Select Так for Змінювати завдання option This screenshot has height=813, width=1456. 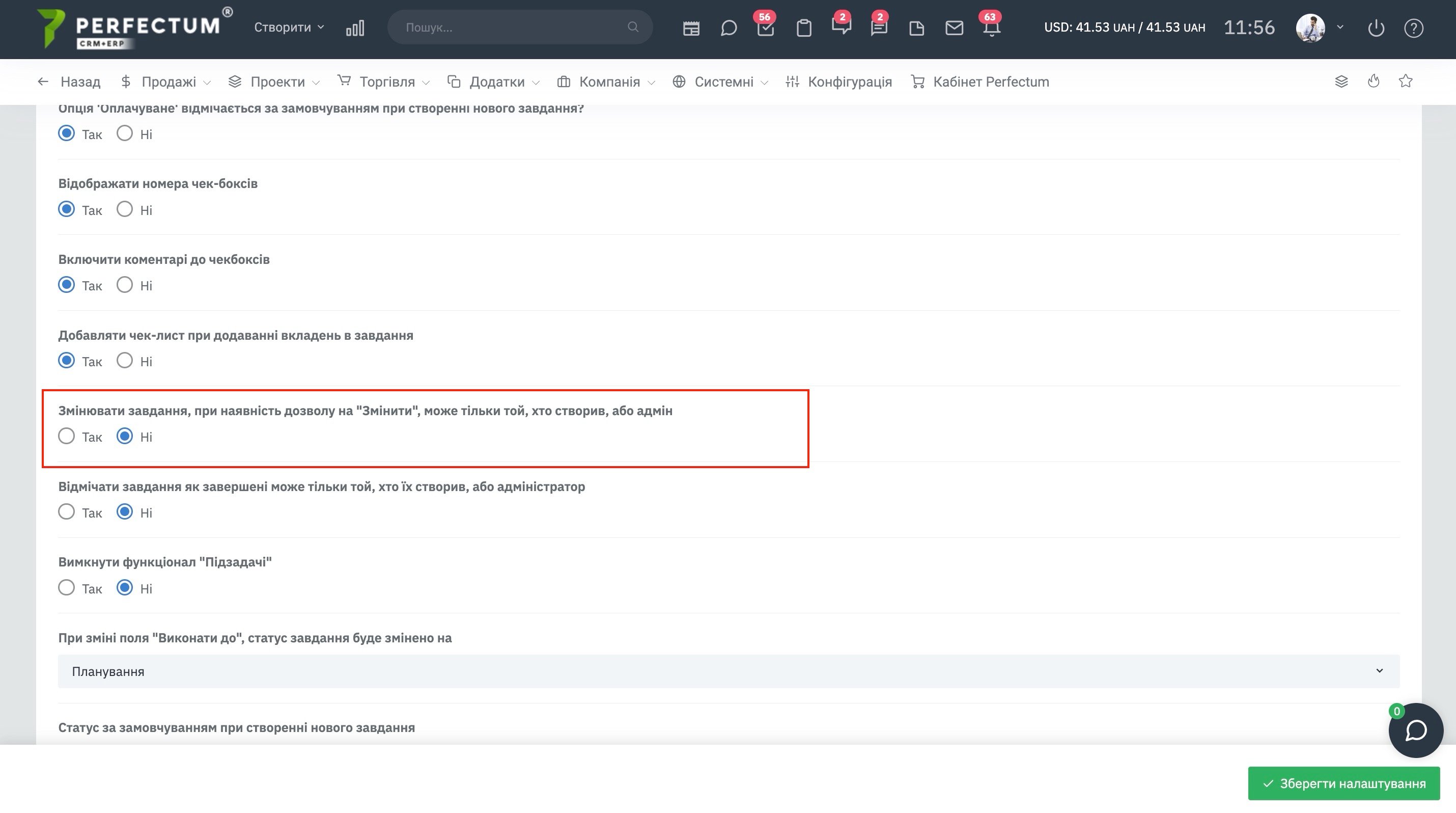(x=67, y=436)
